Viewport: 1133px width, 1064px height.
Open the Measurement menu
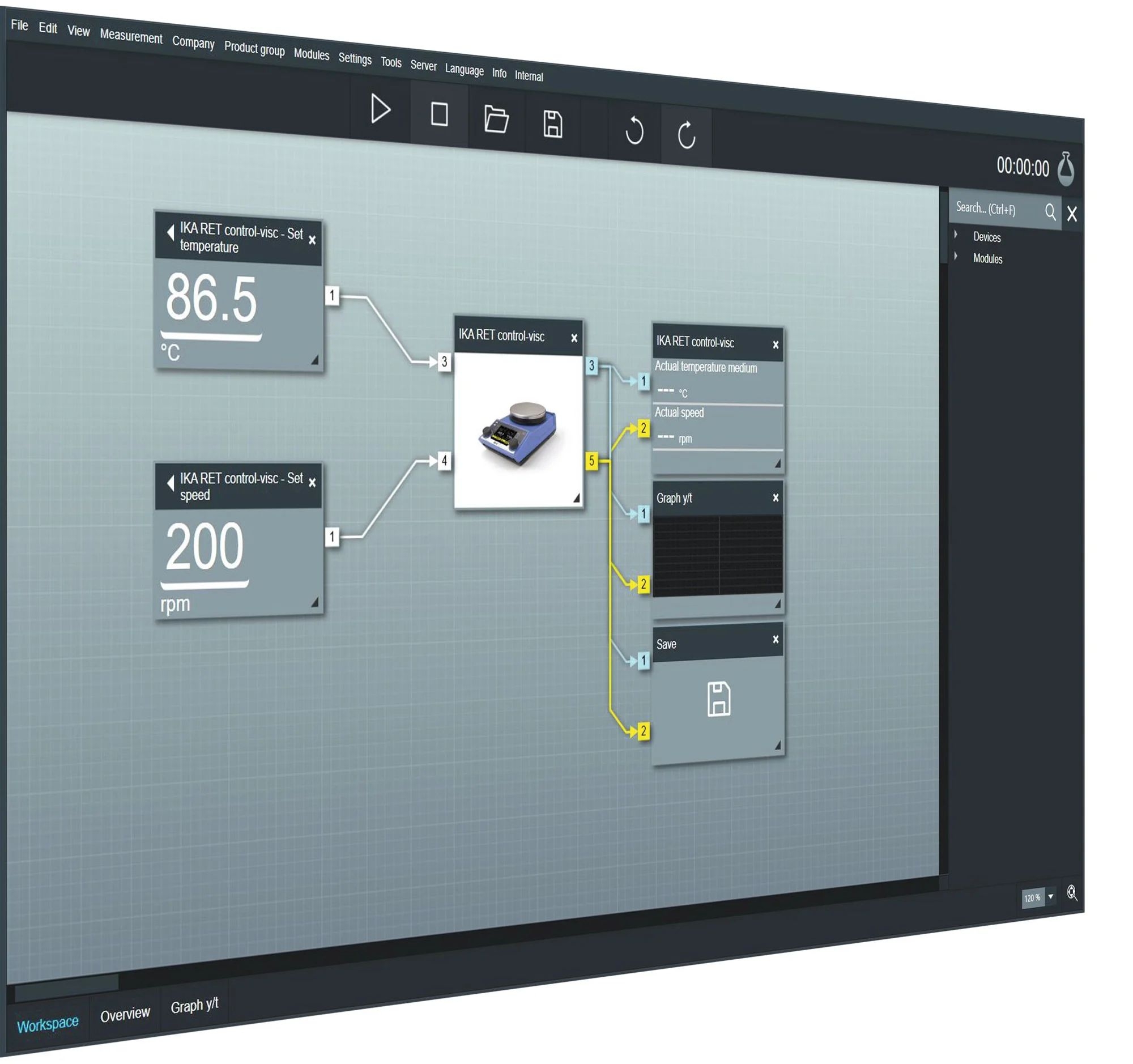pos(131,36)
